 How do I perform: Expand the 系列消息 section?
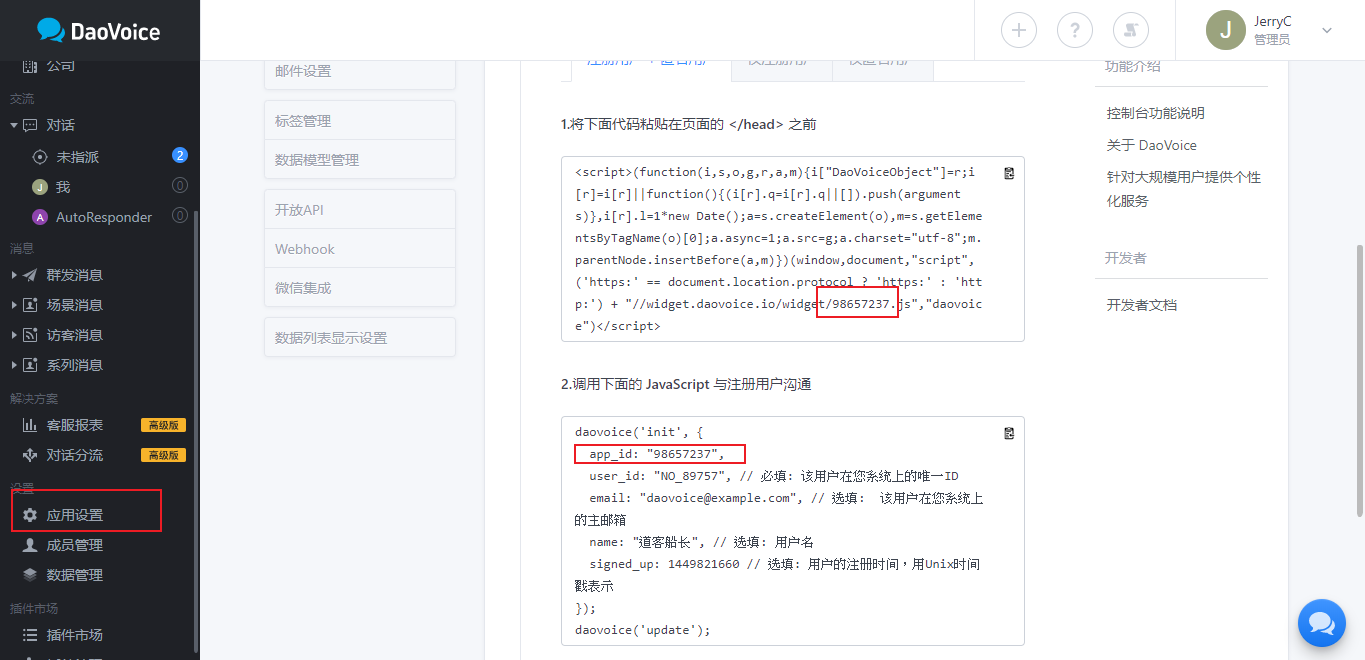(14, 365)
